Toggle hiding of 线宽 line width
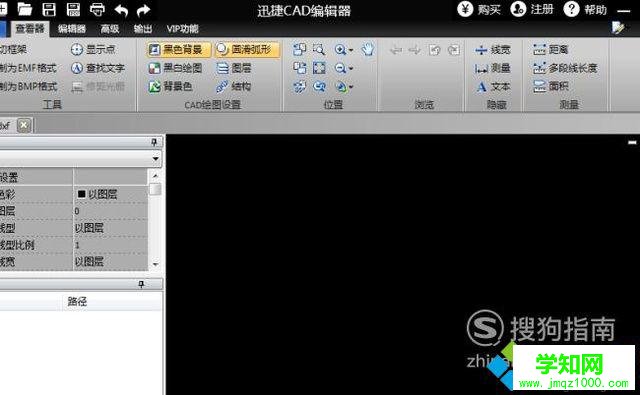The image size is (640, 395). point(493,50)
